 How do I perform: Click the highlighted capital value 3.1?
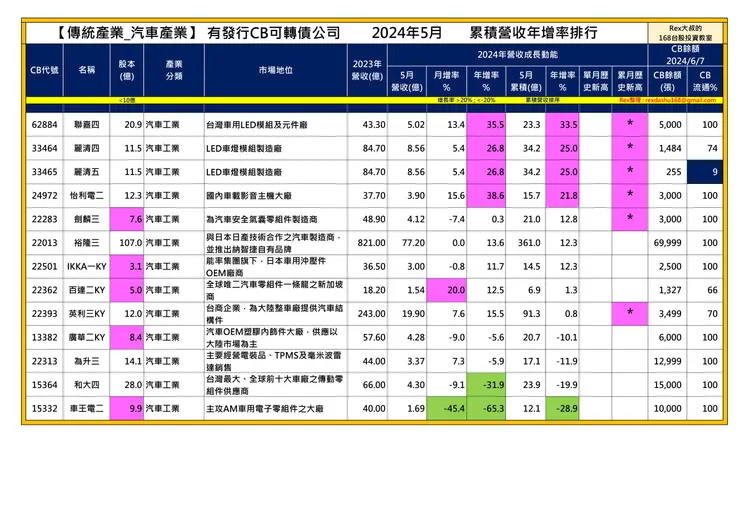click(126, 266)
